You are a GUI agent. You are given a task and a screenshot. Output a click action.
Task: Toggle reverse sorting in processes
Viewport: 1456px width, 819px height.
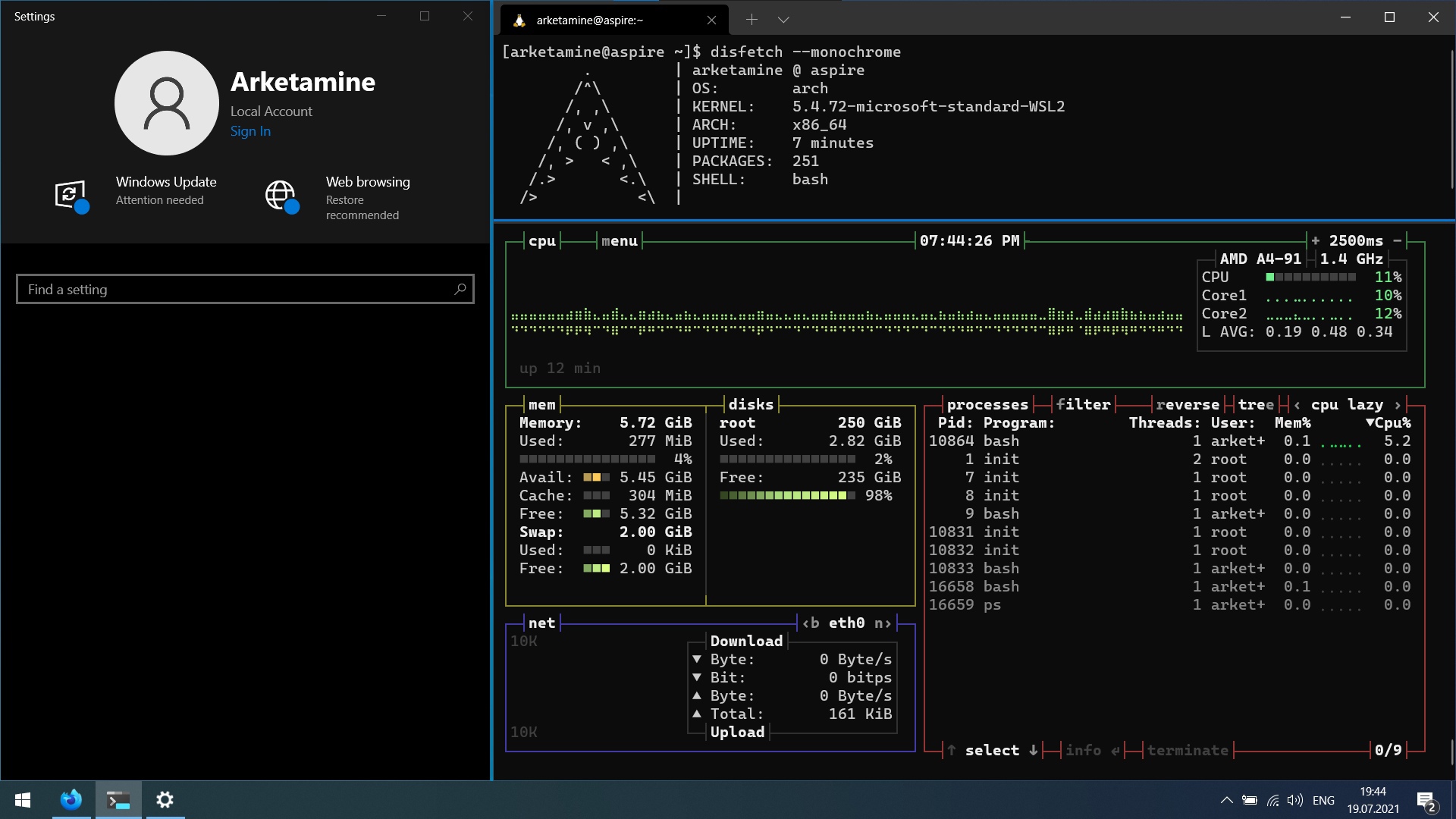(x=1188, y=405)
